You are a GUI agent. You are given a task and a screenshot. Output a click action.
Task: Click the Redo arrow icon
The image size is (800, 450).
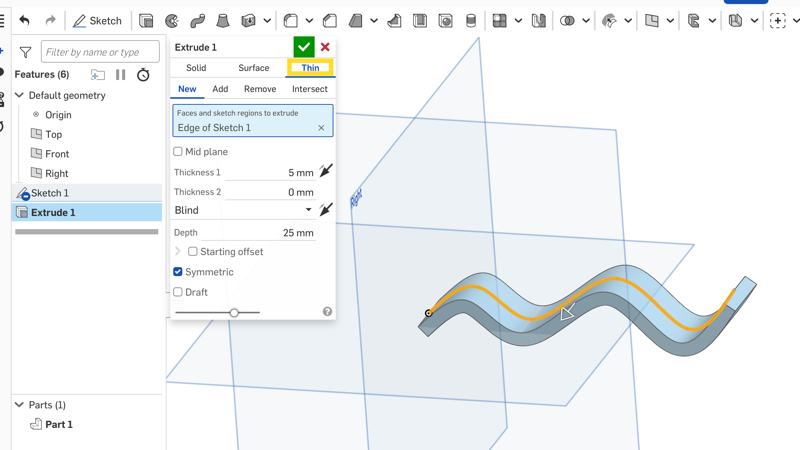coord(50,21)
